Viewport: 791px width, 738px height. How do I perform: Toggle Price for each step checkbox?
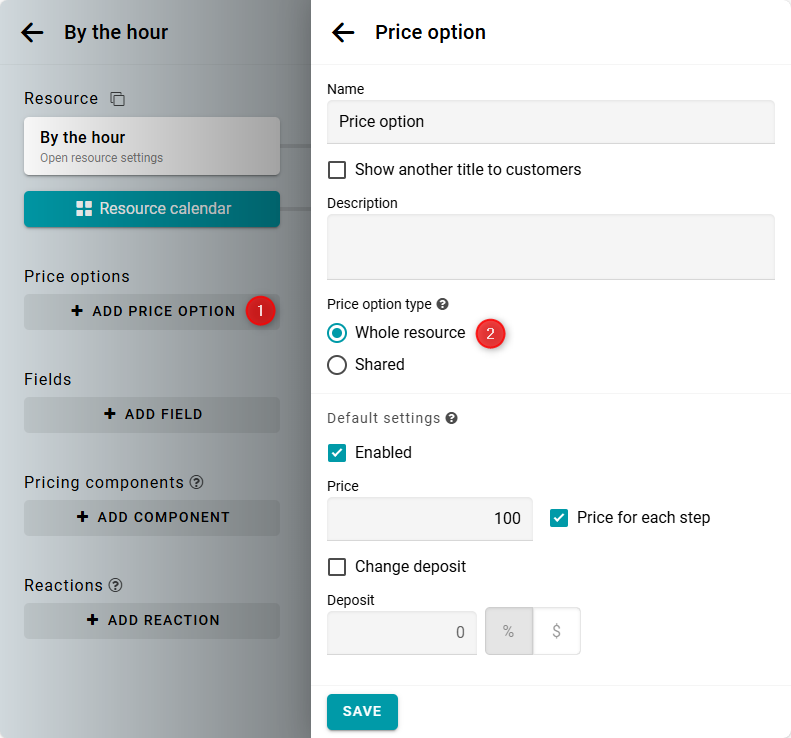tap(559, 518)
